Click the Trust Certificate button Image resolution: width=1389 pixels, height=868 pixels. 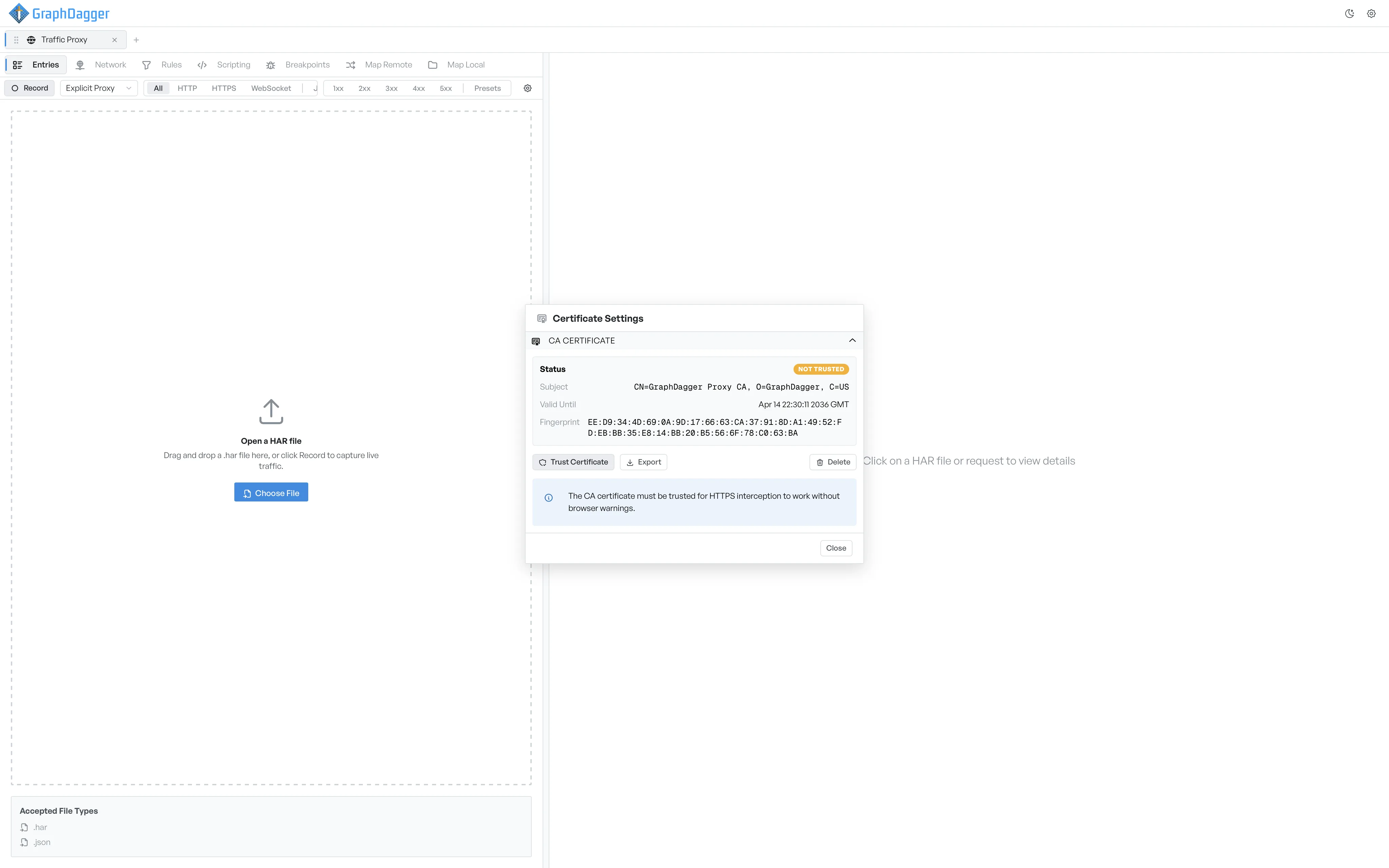573,462
